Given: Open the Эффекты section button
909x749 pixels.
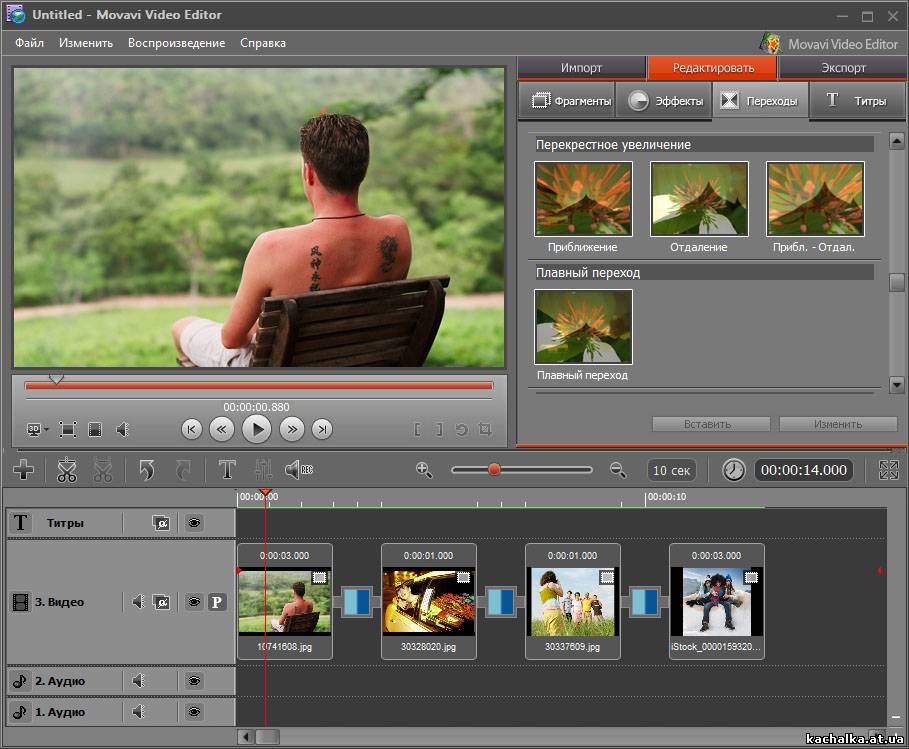Looking at the screenshot, I should tap(664, 101).
